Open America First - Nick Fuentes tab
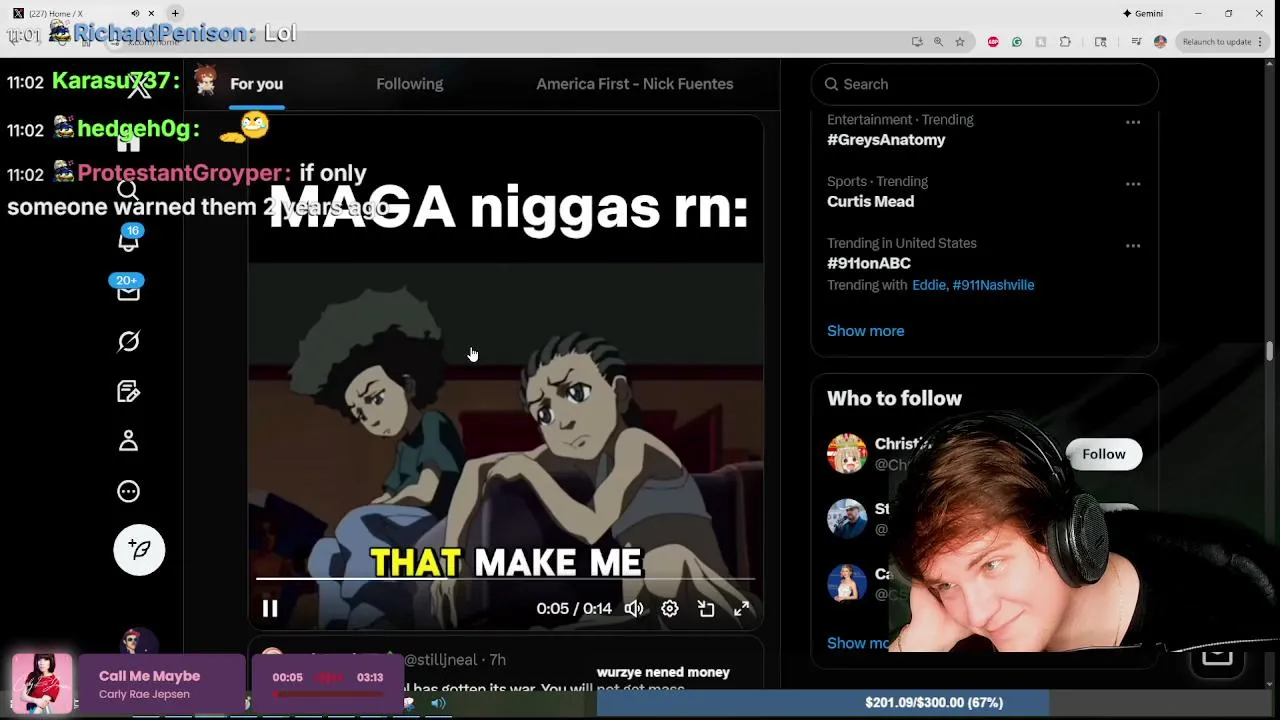1280x720 pixels. 634,84
